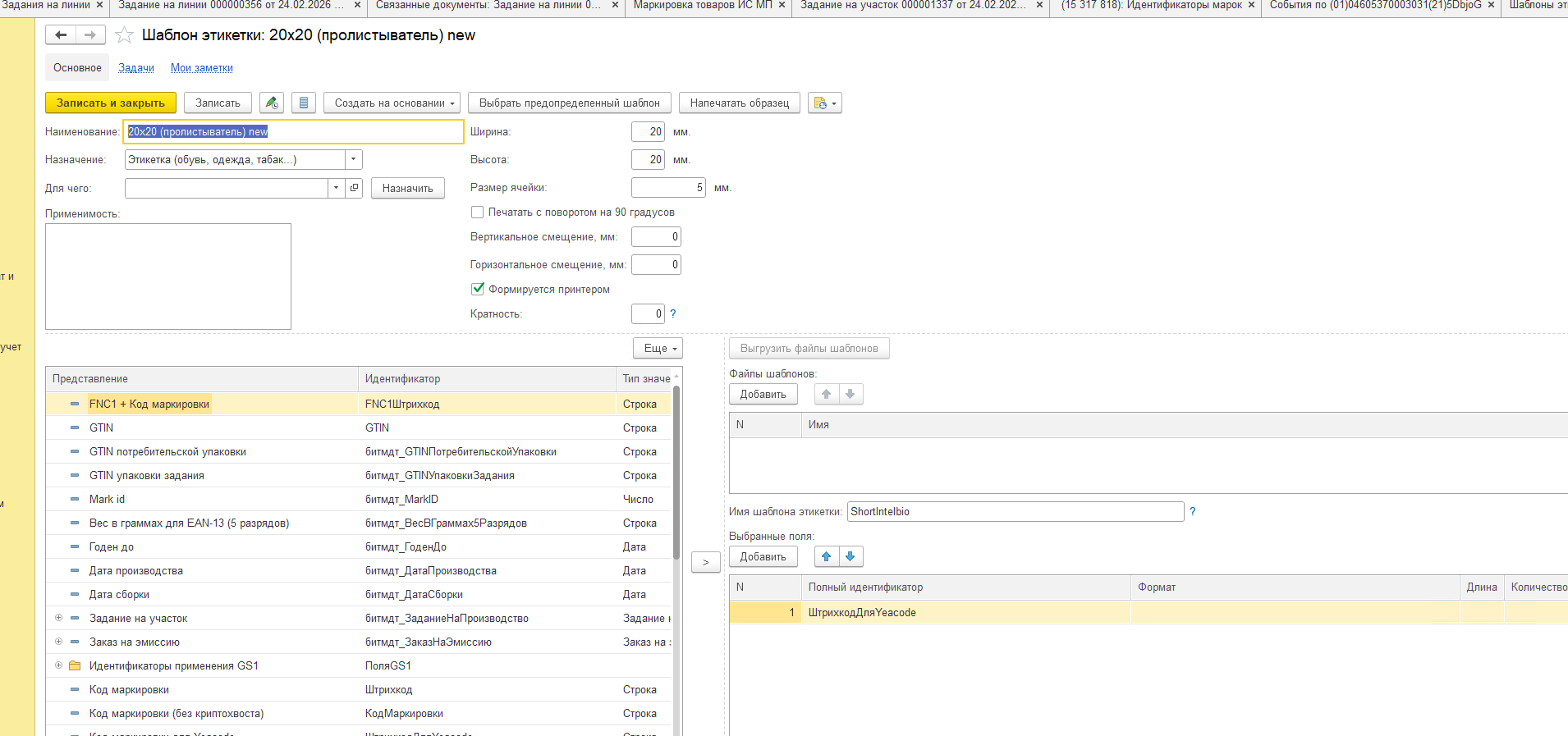The image size is (1568, 736).
Task: Expand the 'Задание на участок' tree row
Action: [x=58, y=618]
